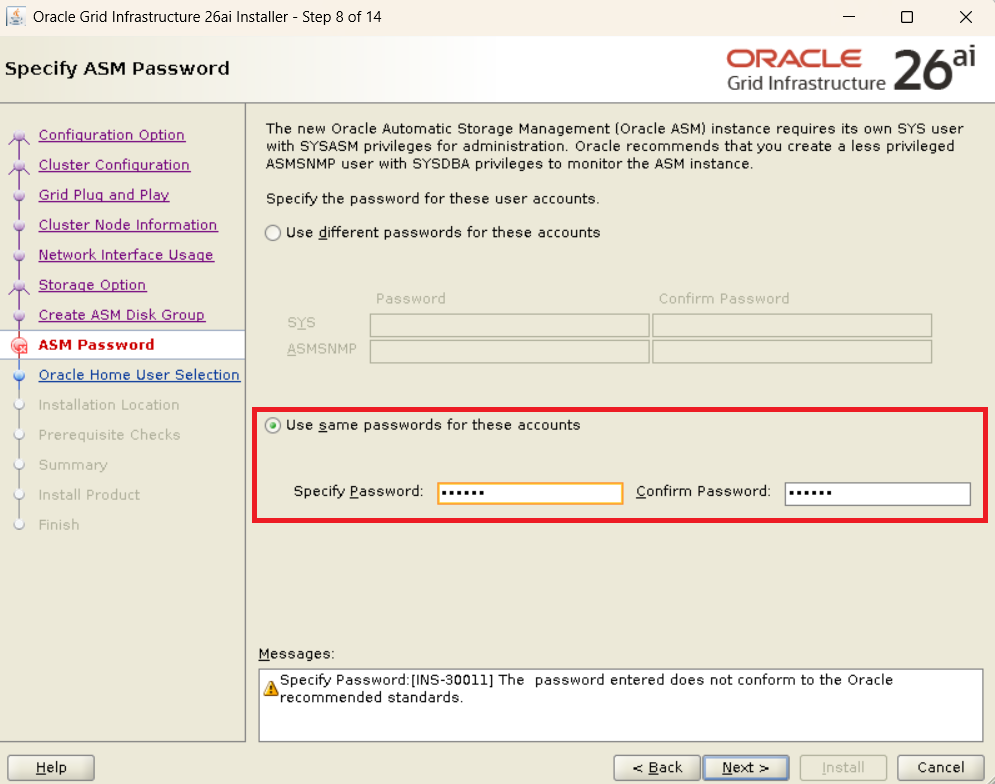Focus the Confirm Password field
The width and height of the screenshot is (995, 784).
tap(877, 493)
